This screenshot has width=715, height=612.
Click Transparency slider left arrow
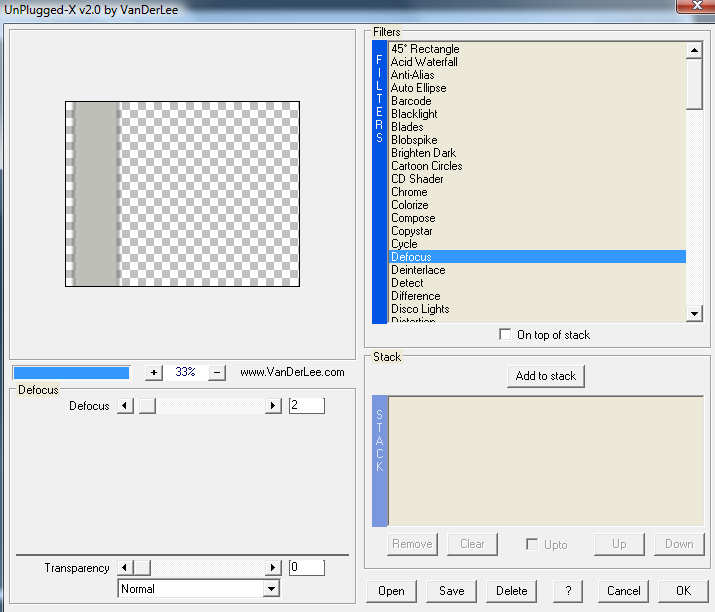[125, 568]
